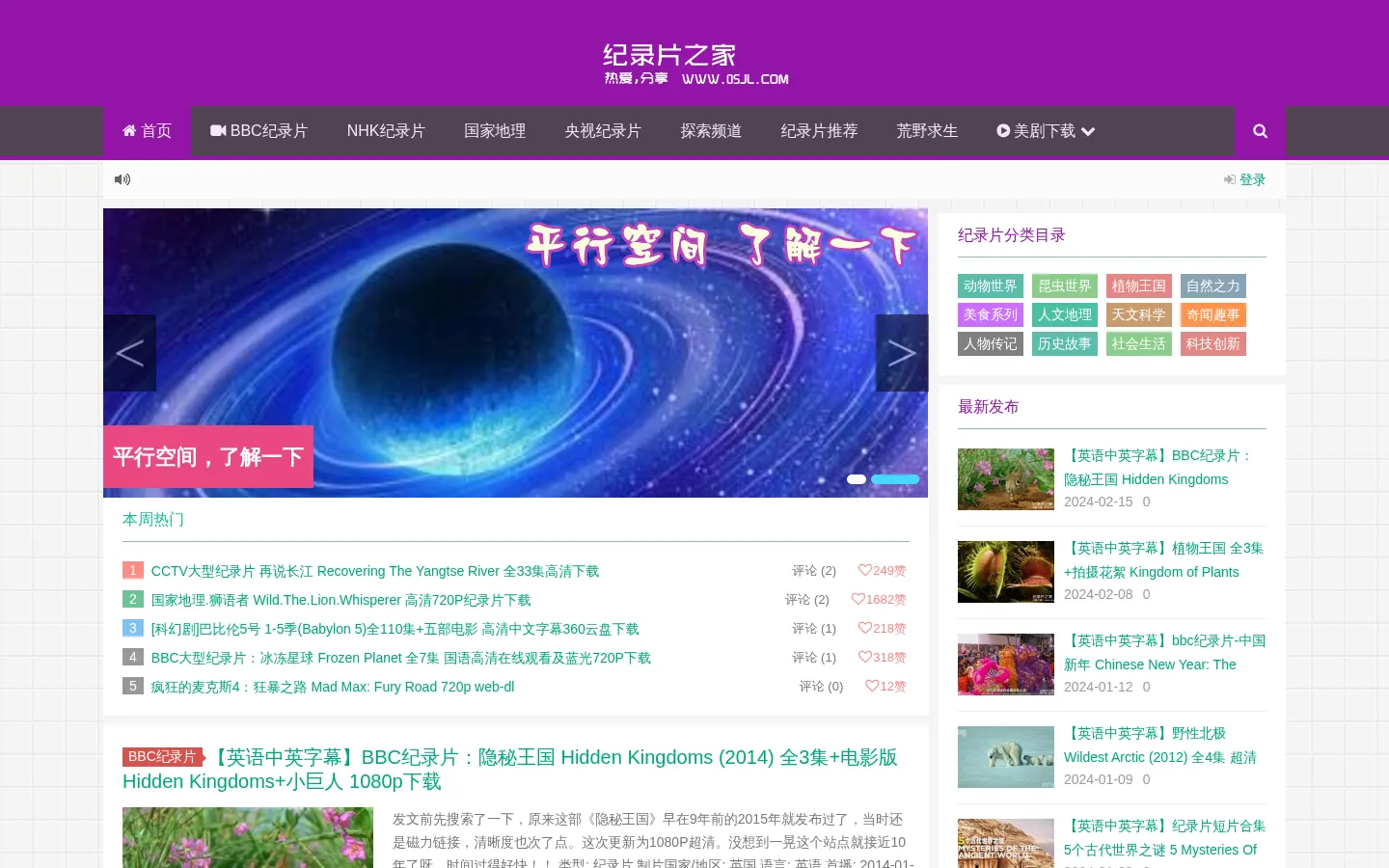
Task: Expand the 美剧下载 dropdown menu
Action: coord(1046,131)
